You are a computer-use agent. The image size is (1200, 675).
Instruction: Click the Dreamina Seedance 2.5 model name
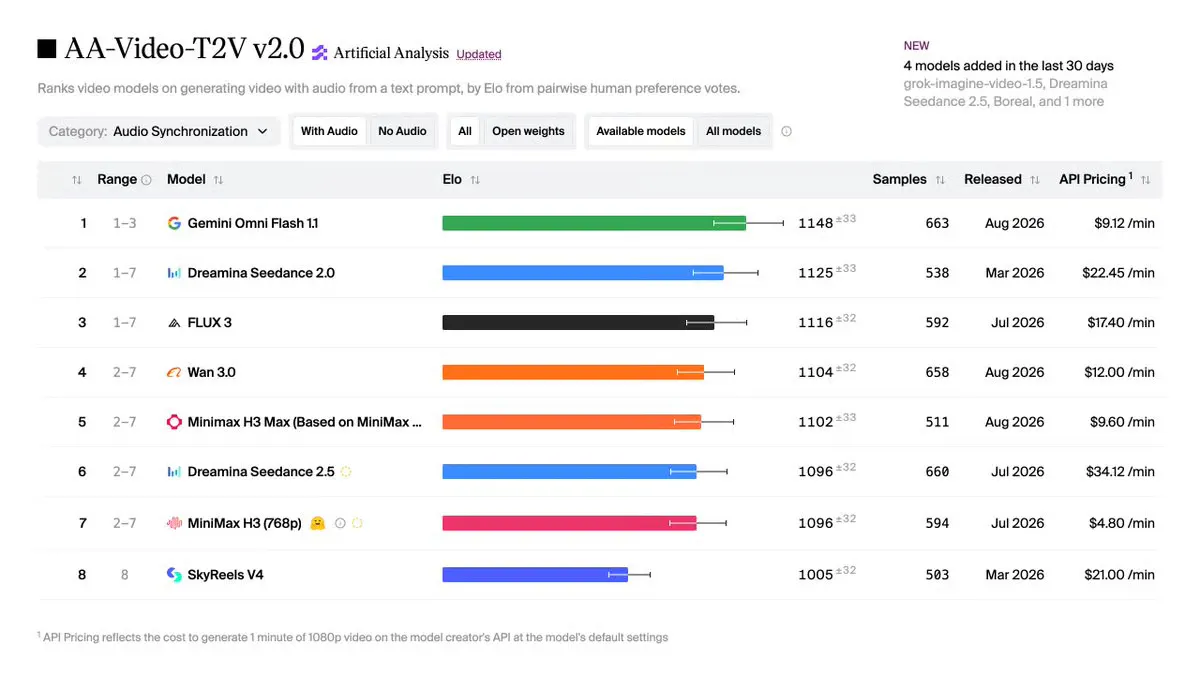click(261, 472)
